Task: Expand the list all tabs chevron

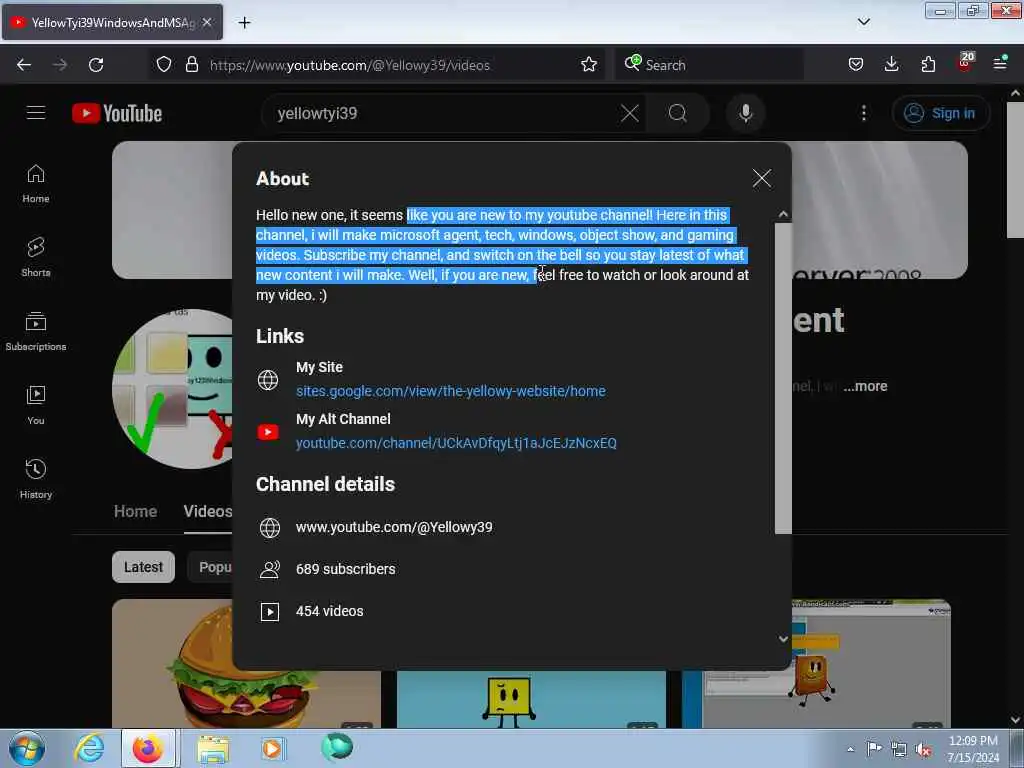Action: click(x=863, y=22)
